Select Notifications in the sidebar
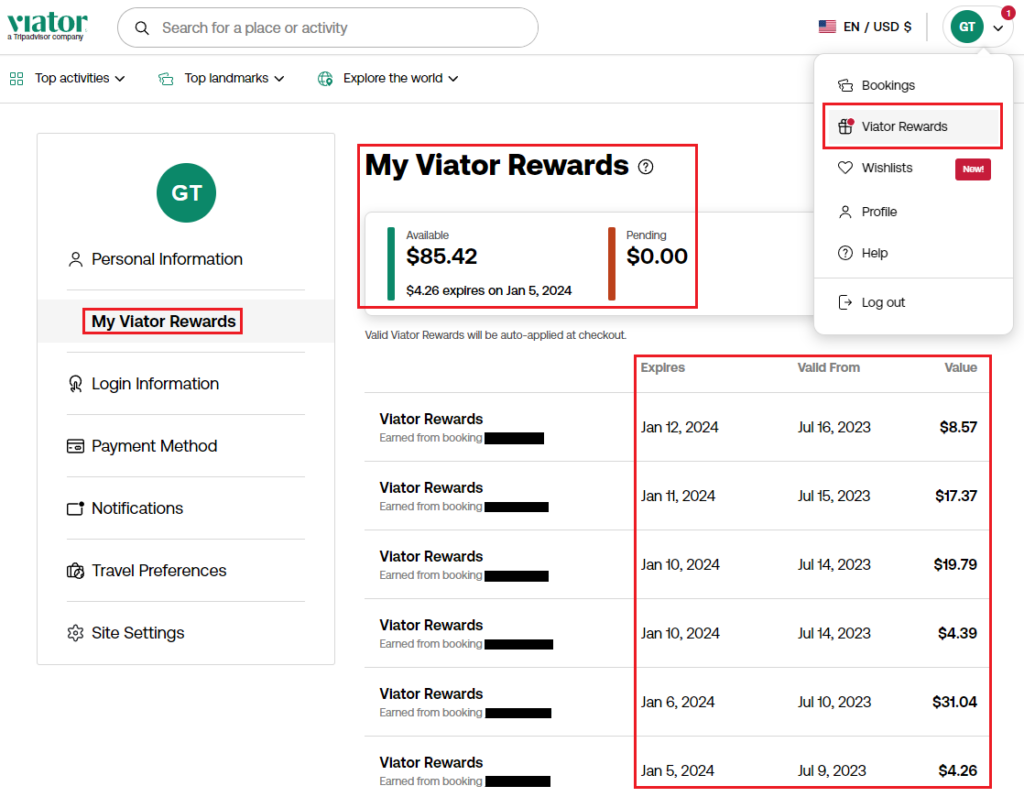The width and height of the screenshot is (1024, 797). tap(135, 508)
